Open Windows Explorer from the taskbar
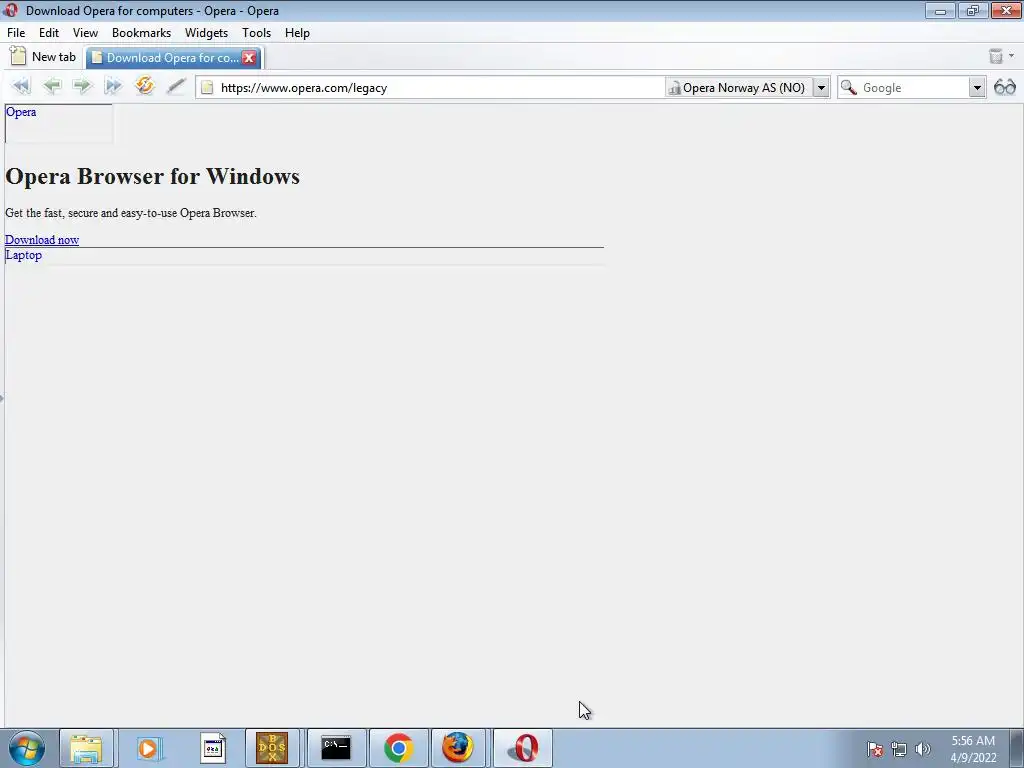 [x=86, y=748]
